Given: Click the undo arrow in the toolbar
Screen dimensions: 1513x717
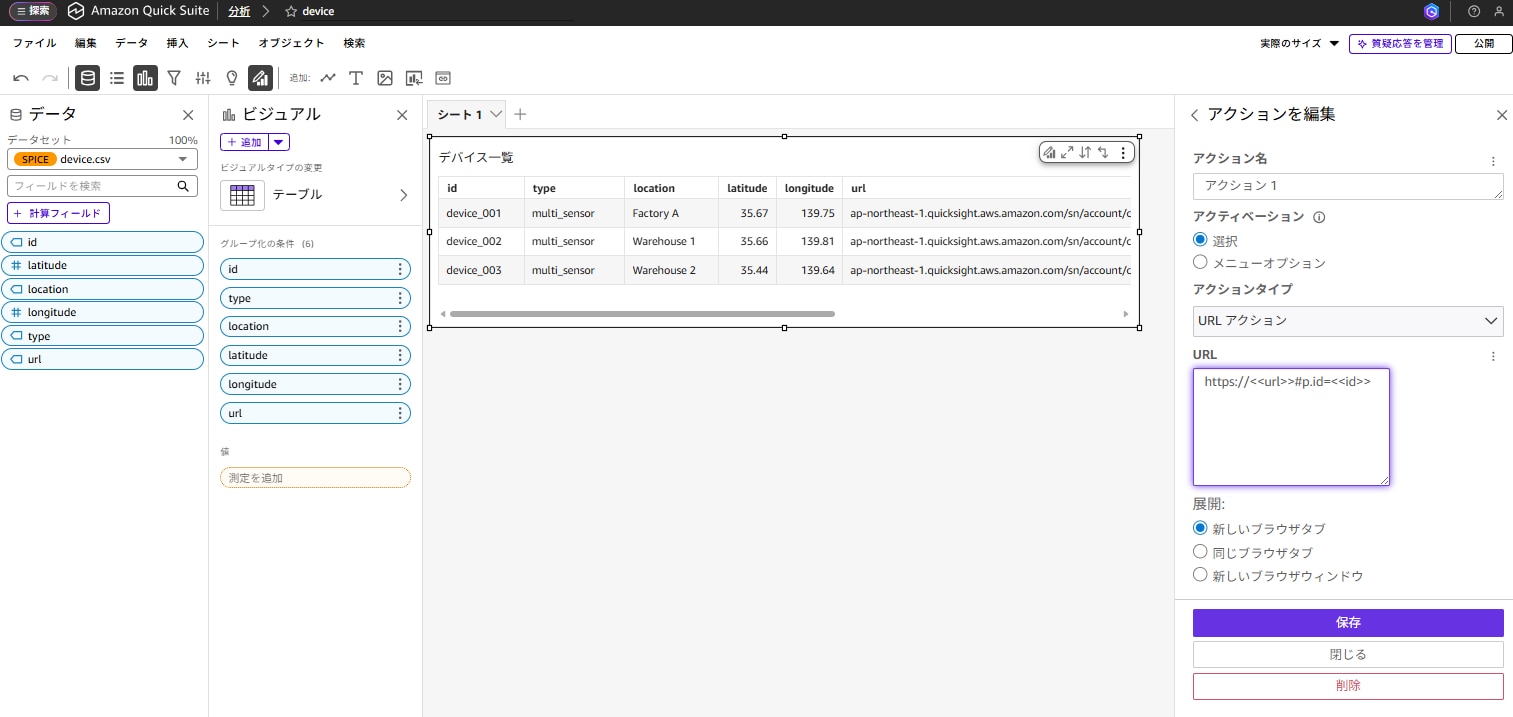Looking at the screenshot, I should point(21,78).
